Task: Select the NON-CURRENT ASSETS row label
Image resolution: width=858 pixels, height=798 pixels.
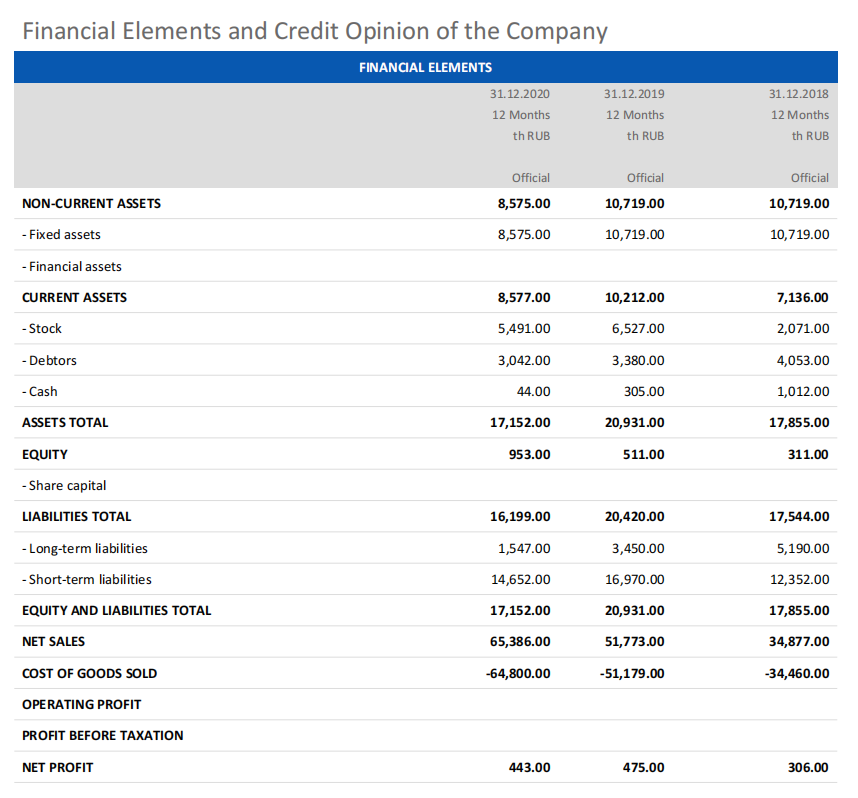Action: pyautogui.click(x=91, y=204)
